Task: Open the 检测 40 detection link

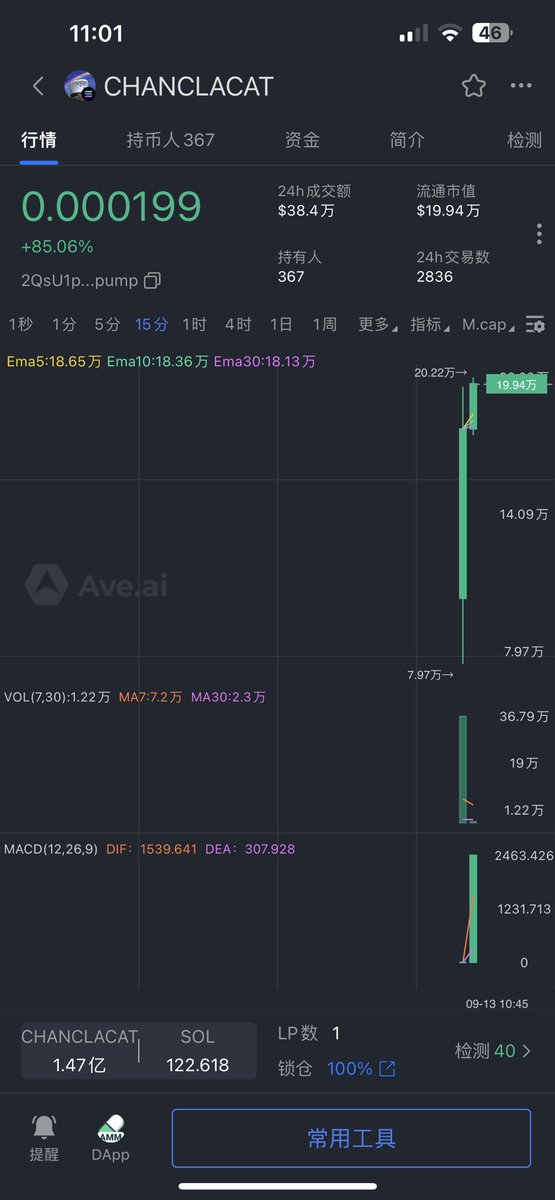Action: pyautogui.click(x=493, y=1051)
